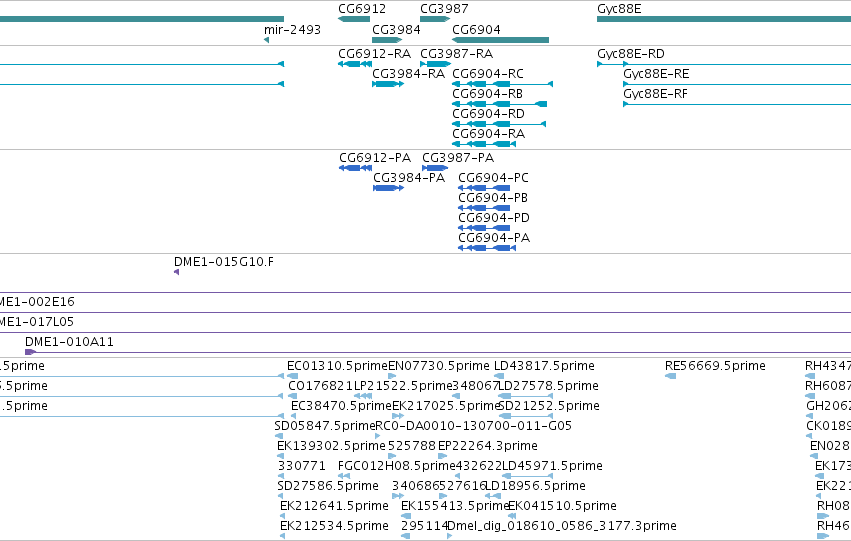Click the 330771 feature label

coord(302,466)
